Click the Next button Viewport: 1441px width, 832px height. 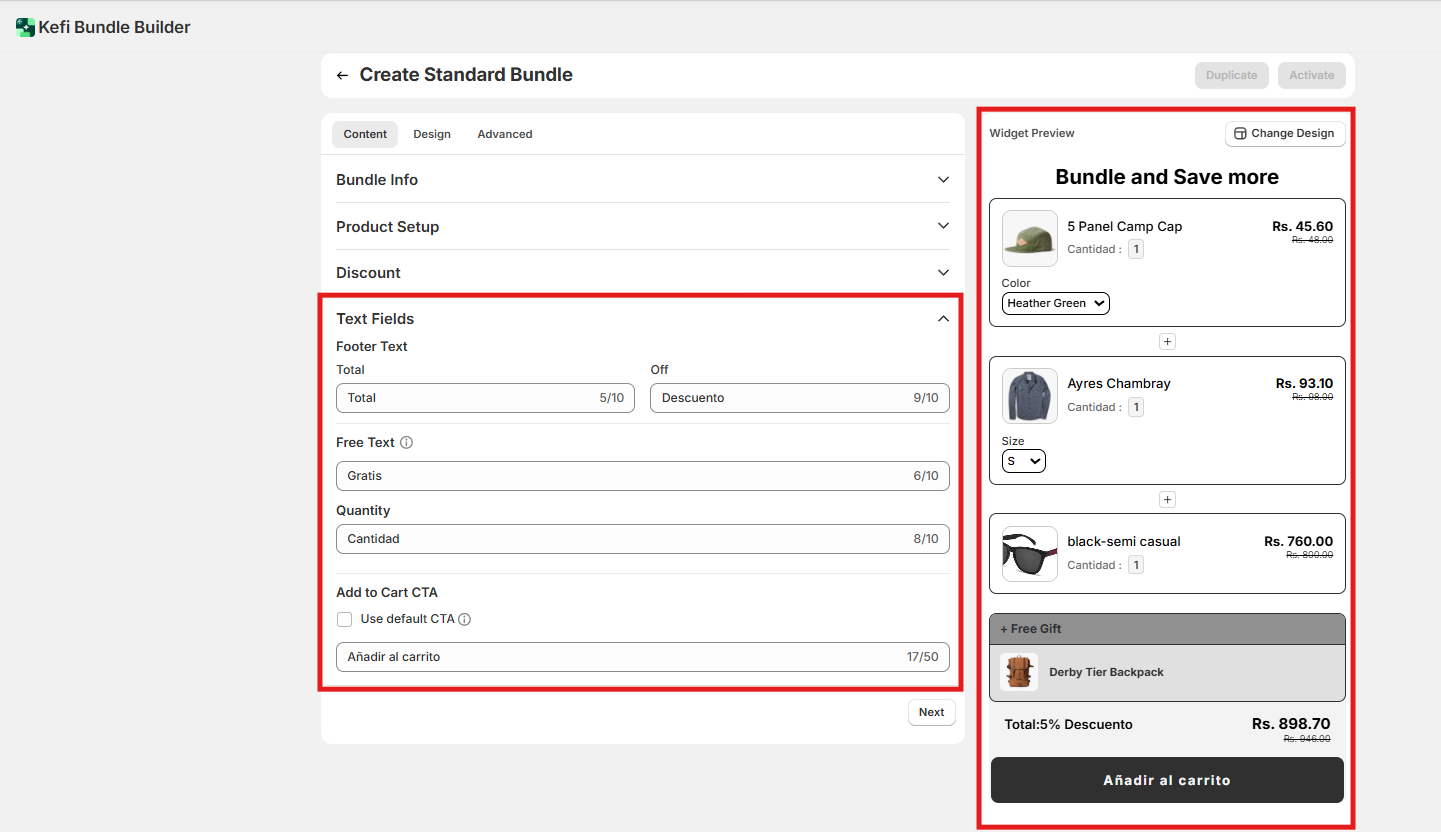tap(931, 712)
